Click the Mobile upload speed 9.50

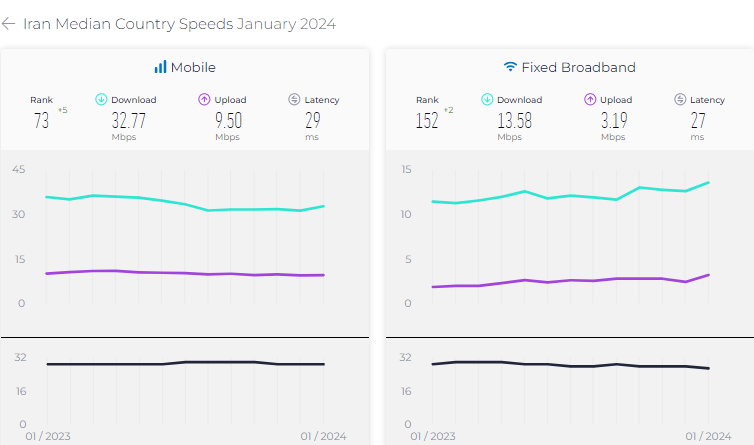[x=227, y=121]
